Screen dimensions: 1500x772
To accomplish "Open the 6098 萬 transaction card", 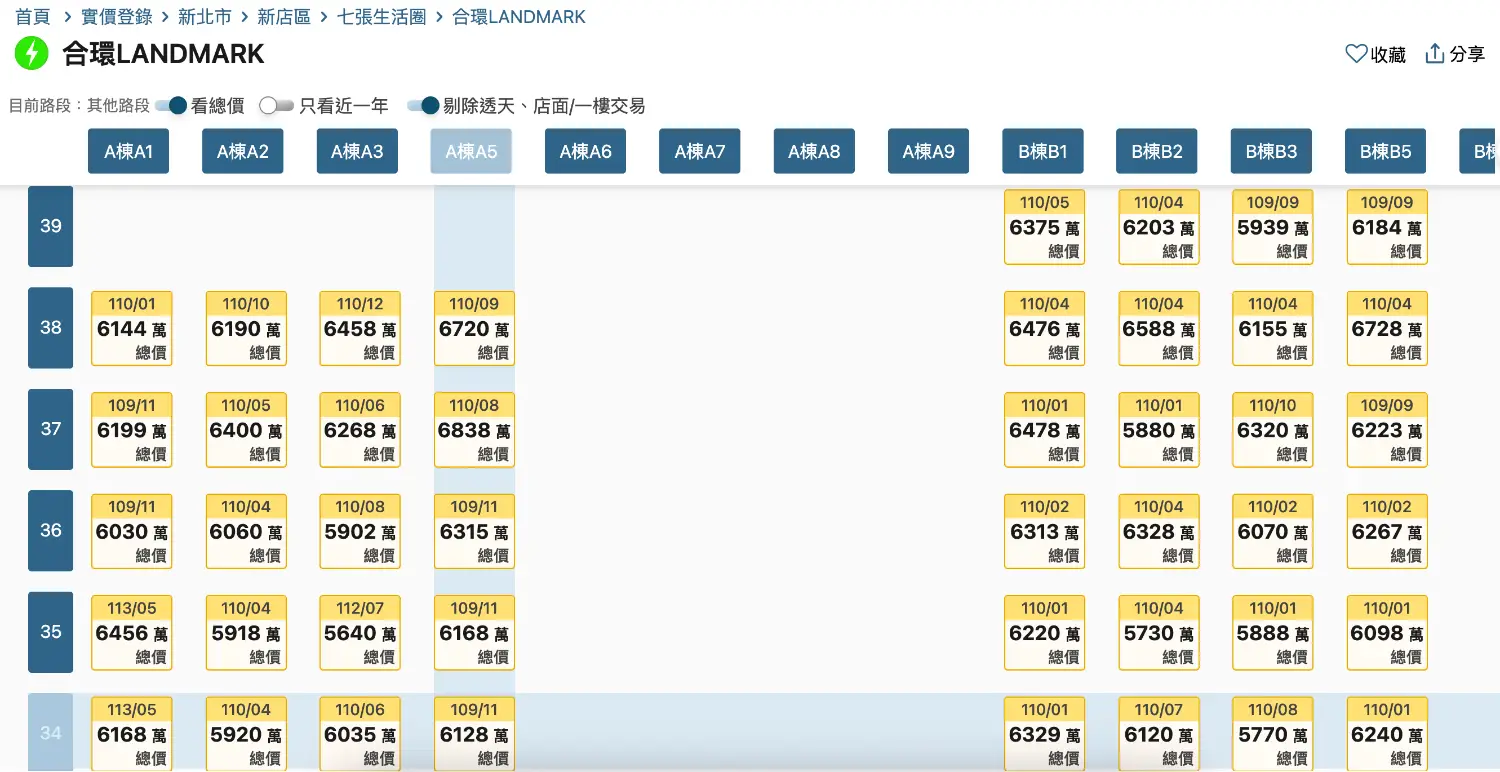I will tap(1387, 633).
